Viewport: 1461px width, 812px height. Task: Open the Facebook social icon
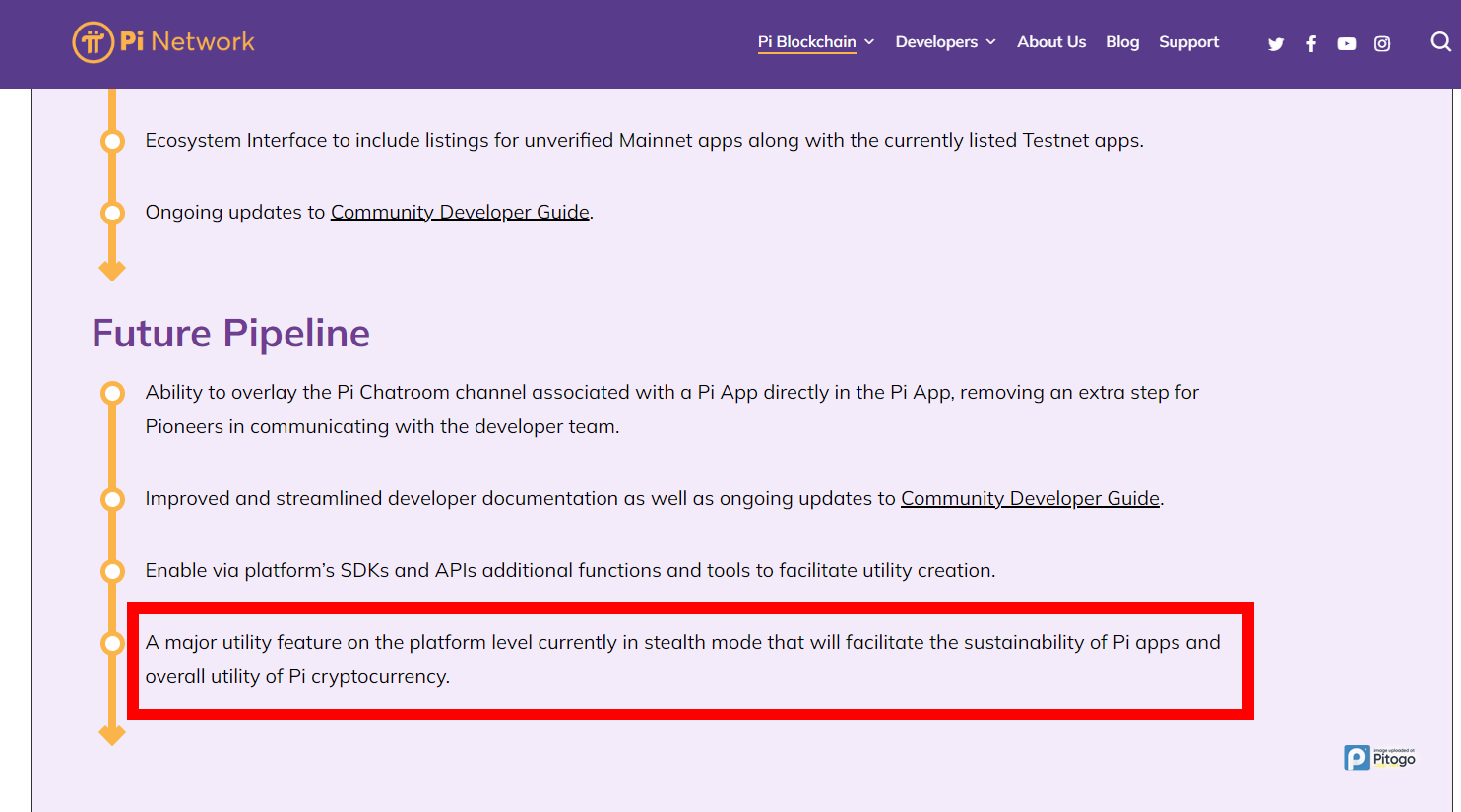(x=1311, y=44)
